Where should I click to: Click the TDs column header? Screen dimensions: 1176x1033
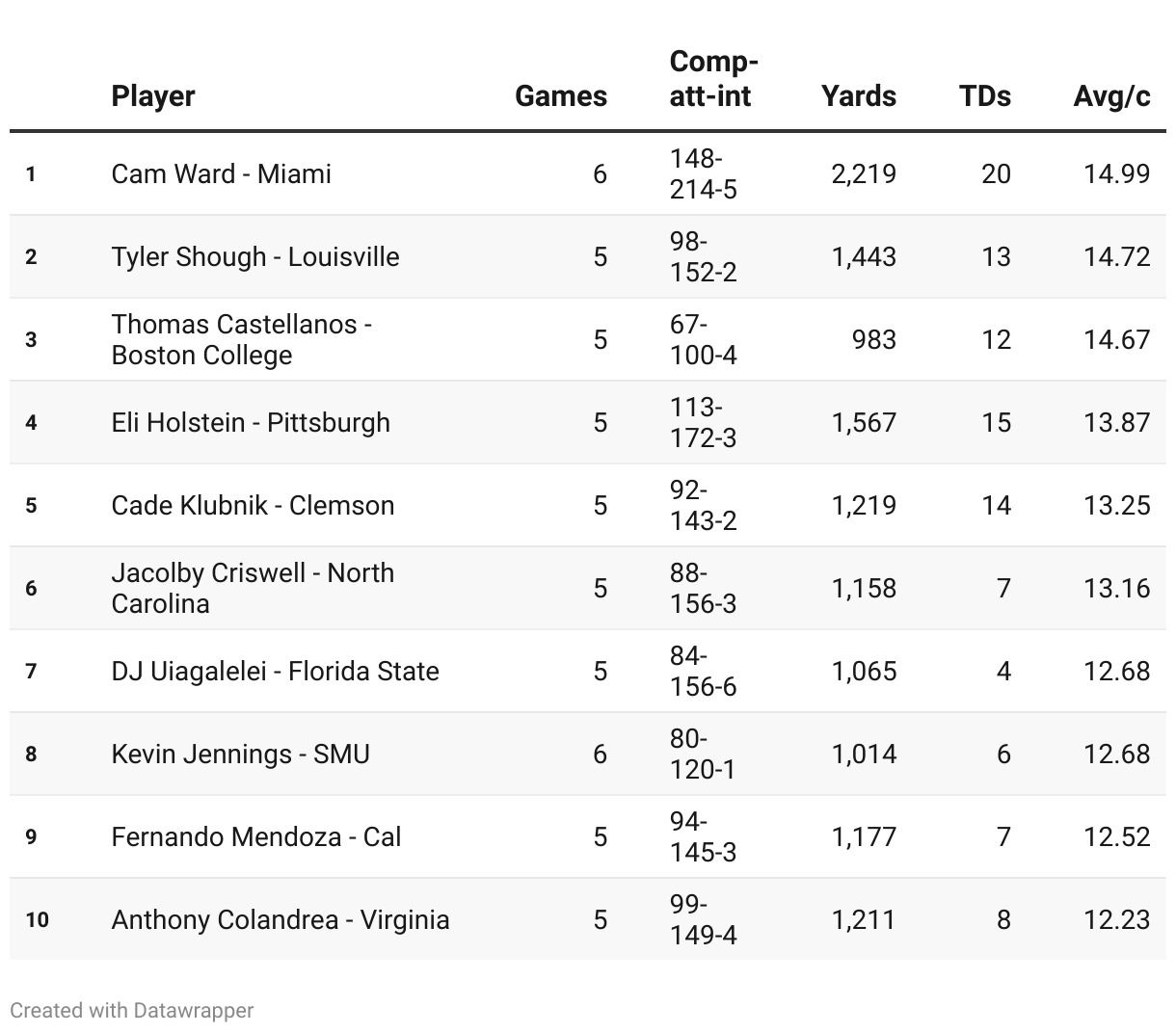pyautogui.click(x=984, y=96)
